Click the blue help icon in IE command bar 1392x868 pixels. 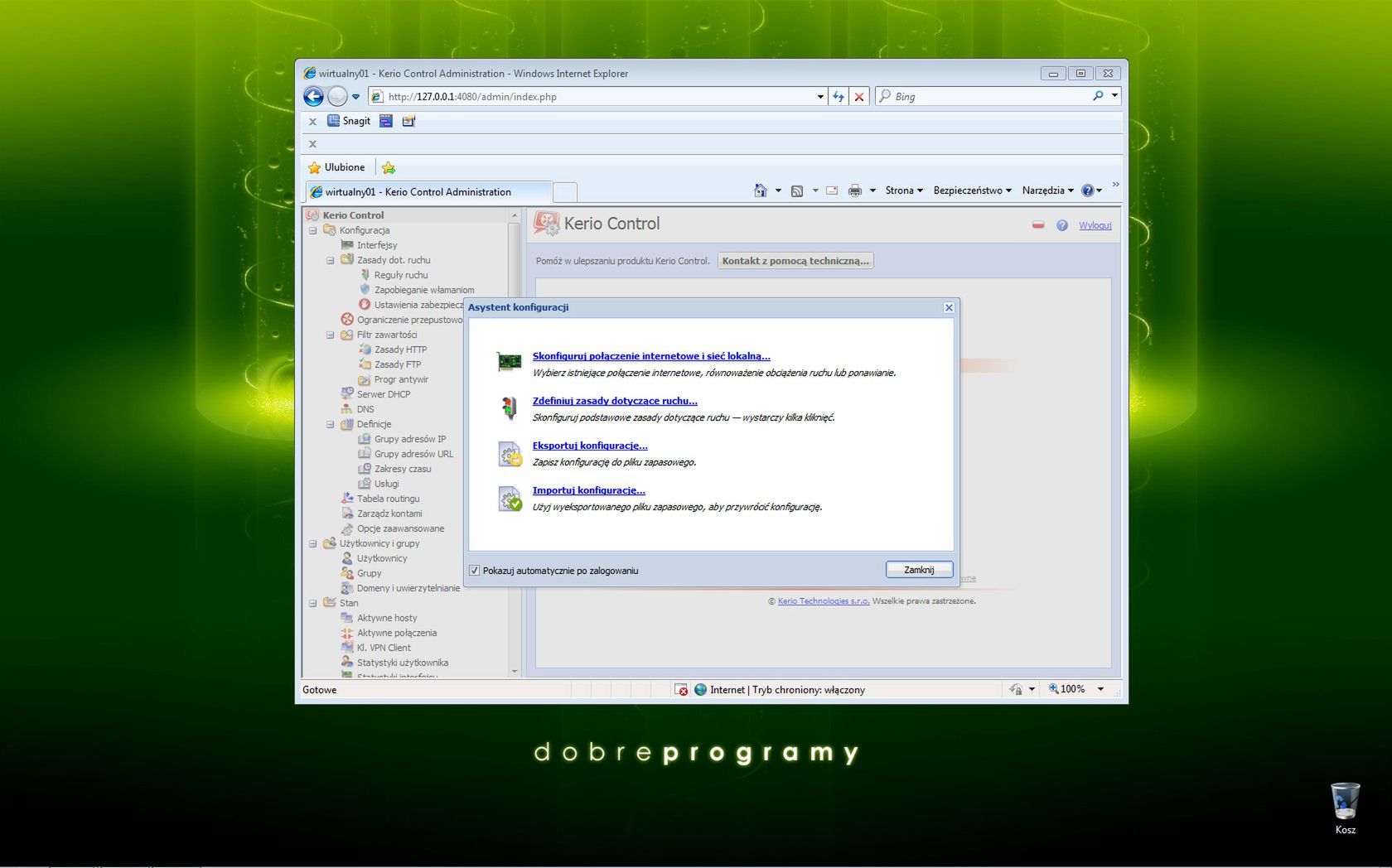1087,190
